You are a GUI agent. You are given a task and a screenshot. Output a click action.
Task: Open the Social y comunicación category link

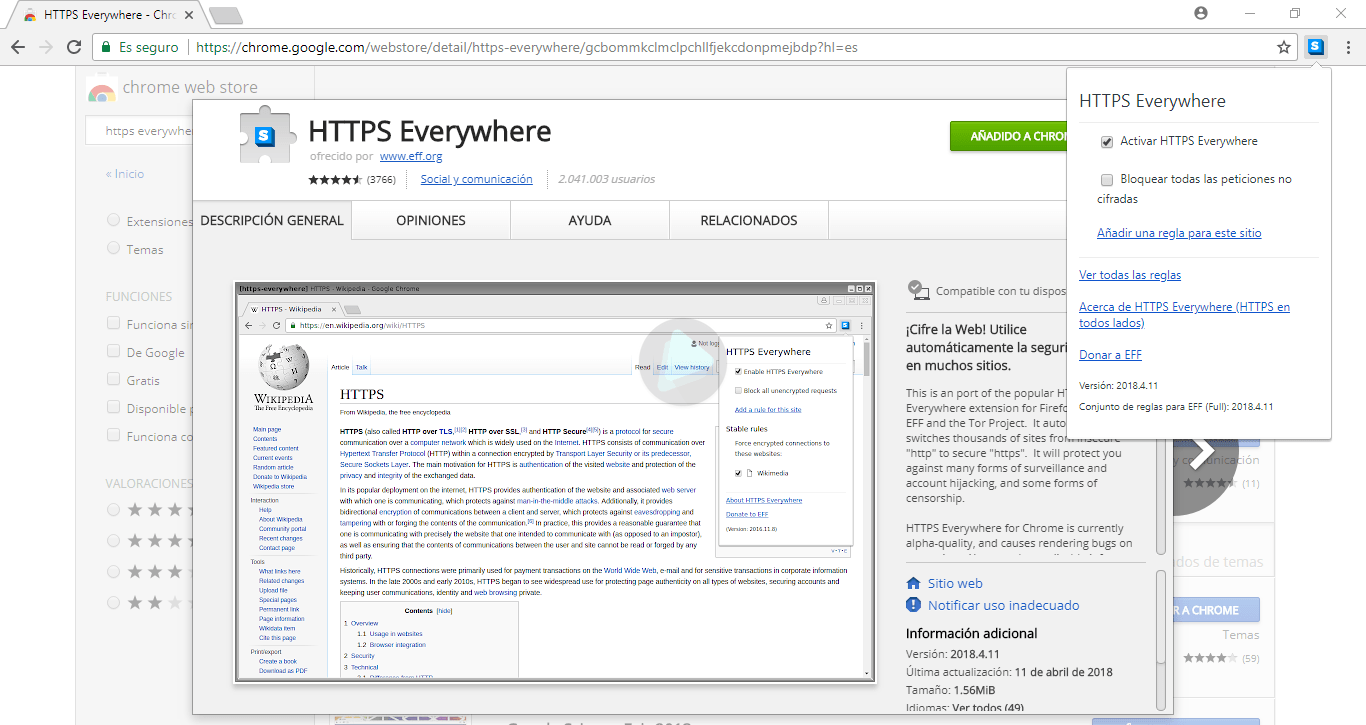pos(477,179)
